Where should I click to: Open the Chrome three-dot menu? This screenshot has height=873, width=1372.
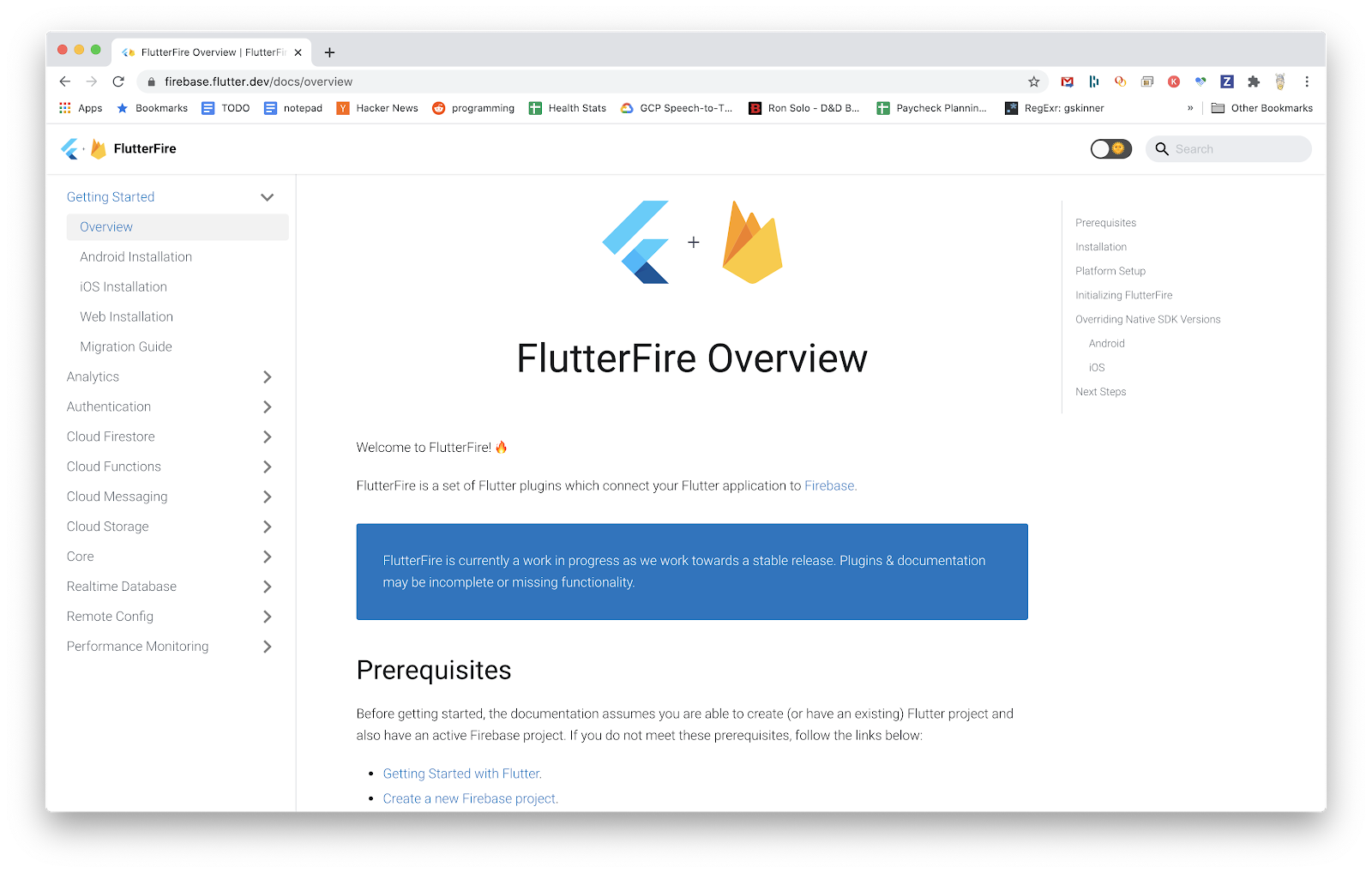1307,81
